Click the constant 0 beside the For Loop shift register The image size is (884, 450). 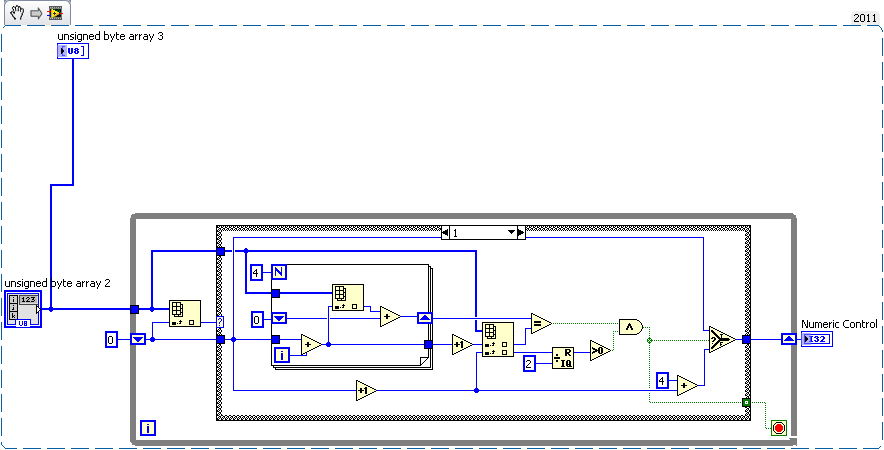point(257,321)
